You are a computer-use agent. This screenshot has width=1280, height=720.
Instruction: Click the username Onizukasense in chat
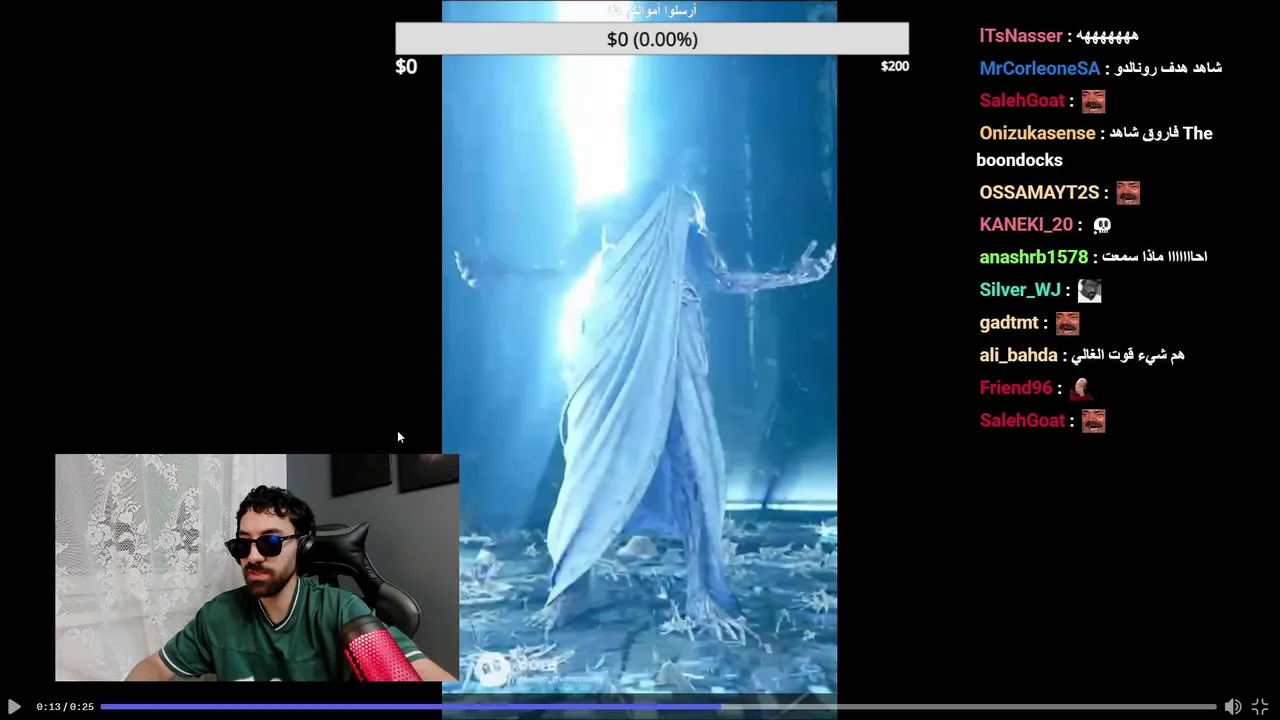click(x=1037, y=133)
